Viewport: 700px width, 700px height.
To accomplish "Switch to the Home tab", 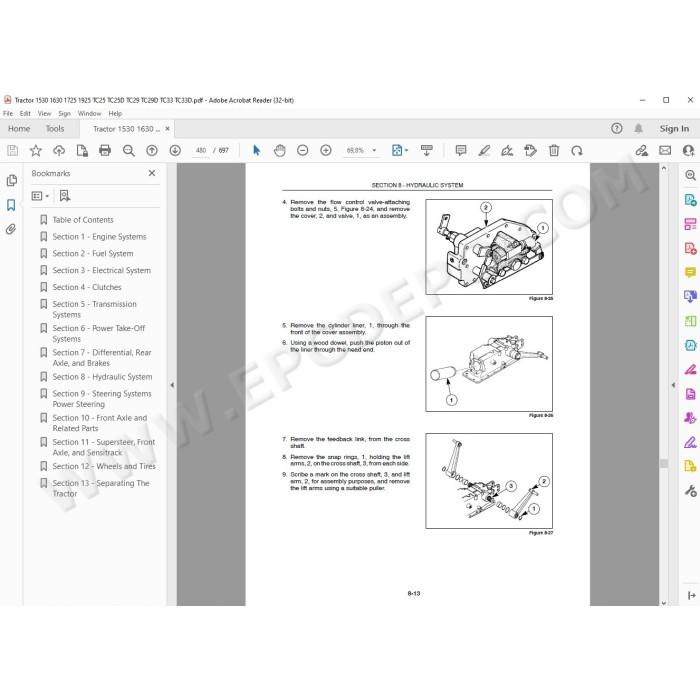I will point(19,129).
